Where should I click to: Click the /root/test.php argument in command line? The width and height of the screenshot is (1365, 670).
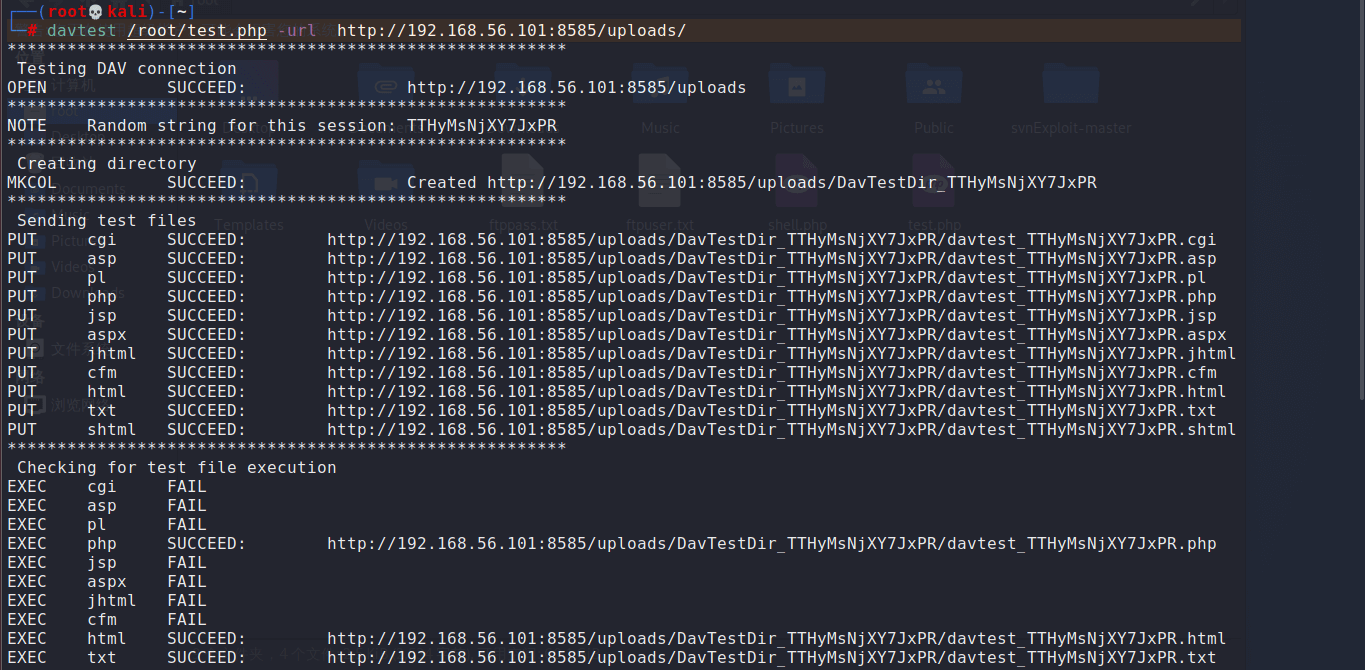click(x=197, y=30)
